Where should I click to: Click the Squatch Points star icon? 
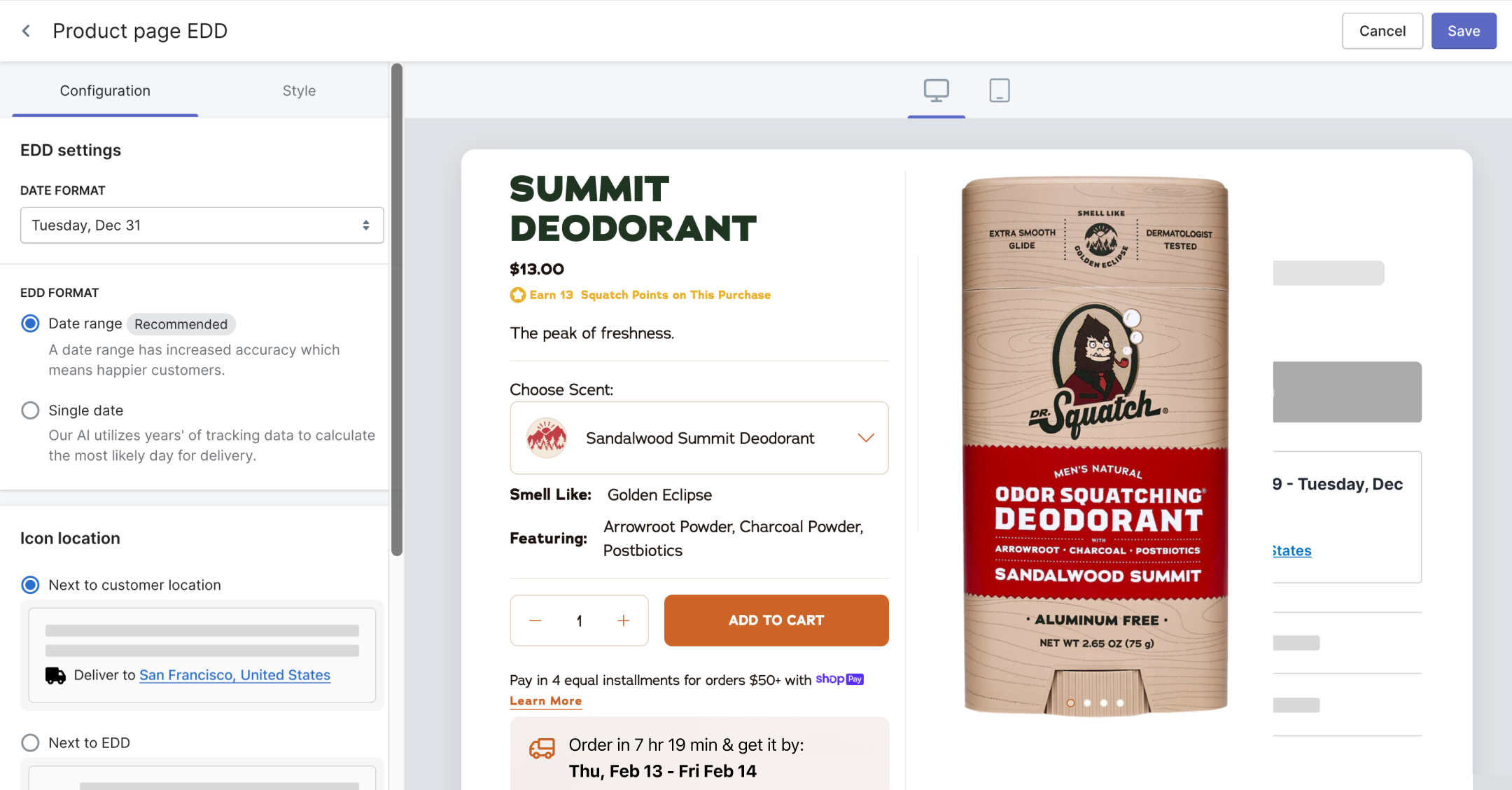click(517, 295)
